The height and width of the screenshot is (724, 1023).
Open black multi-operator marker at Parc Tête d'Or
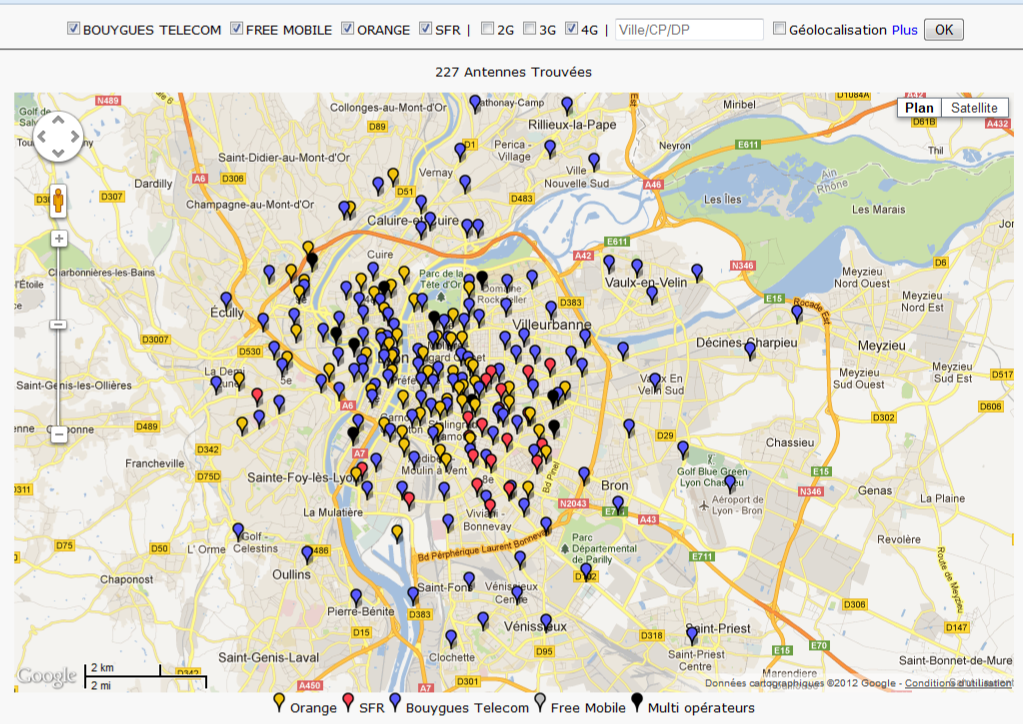(482, 279)
